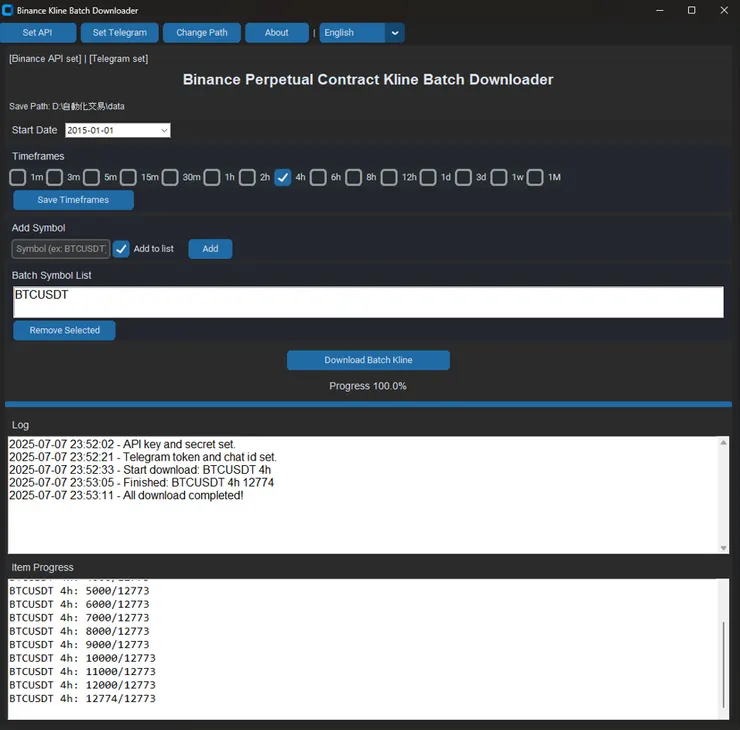Enable the 6h timeframe checkbox
The height and width of the screenshot is (730, 740).
point(318,177)
